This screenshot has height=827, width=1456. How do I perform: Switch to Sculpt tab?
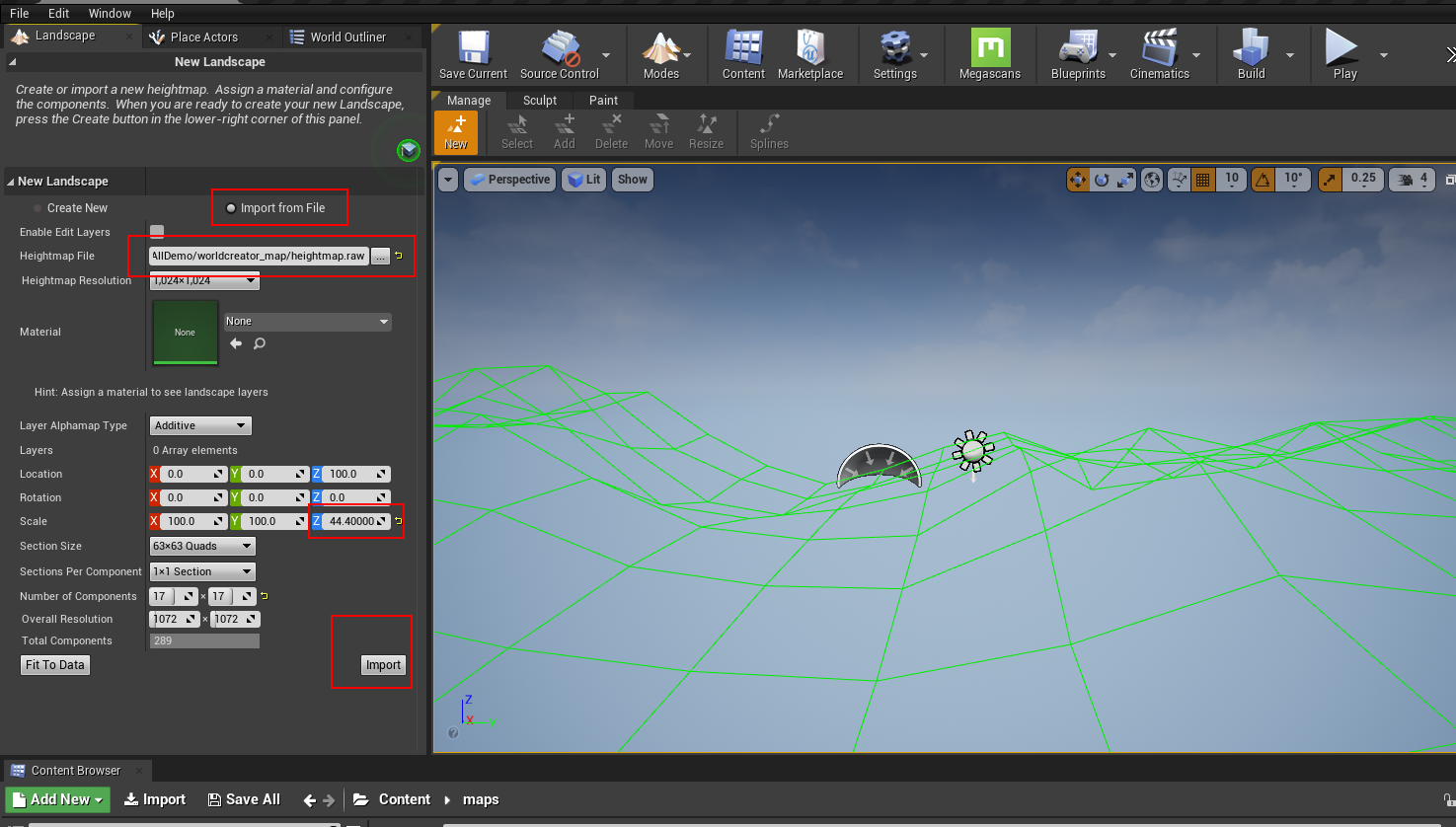[x=540, y=101]
